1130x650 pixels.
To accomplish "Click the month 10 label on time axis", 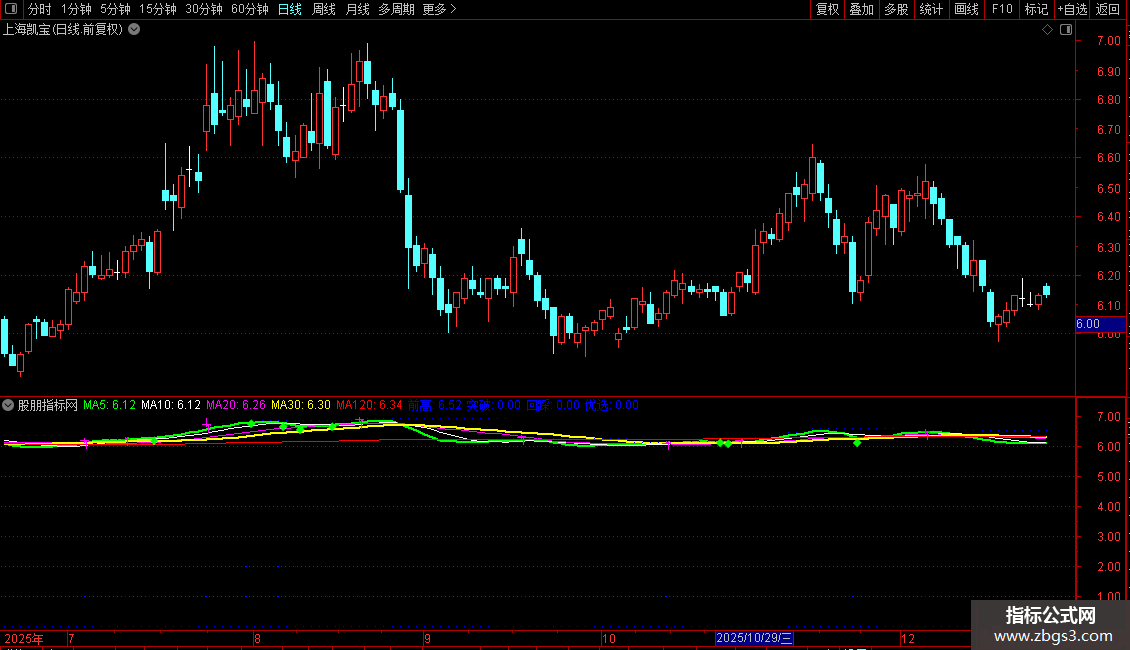I will tap(609, 638).
